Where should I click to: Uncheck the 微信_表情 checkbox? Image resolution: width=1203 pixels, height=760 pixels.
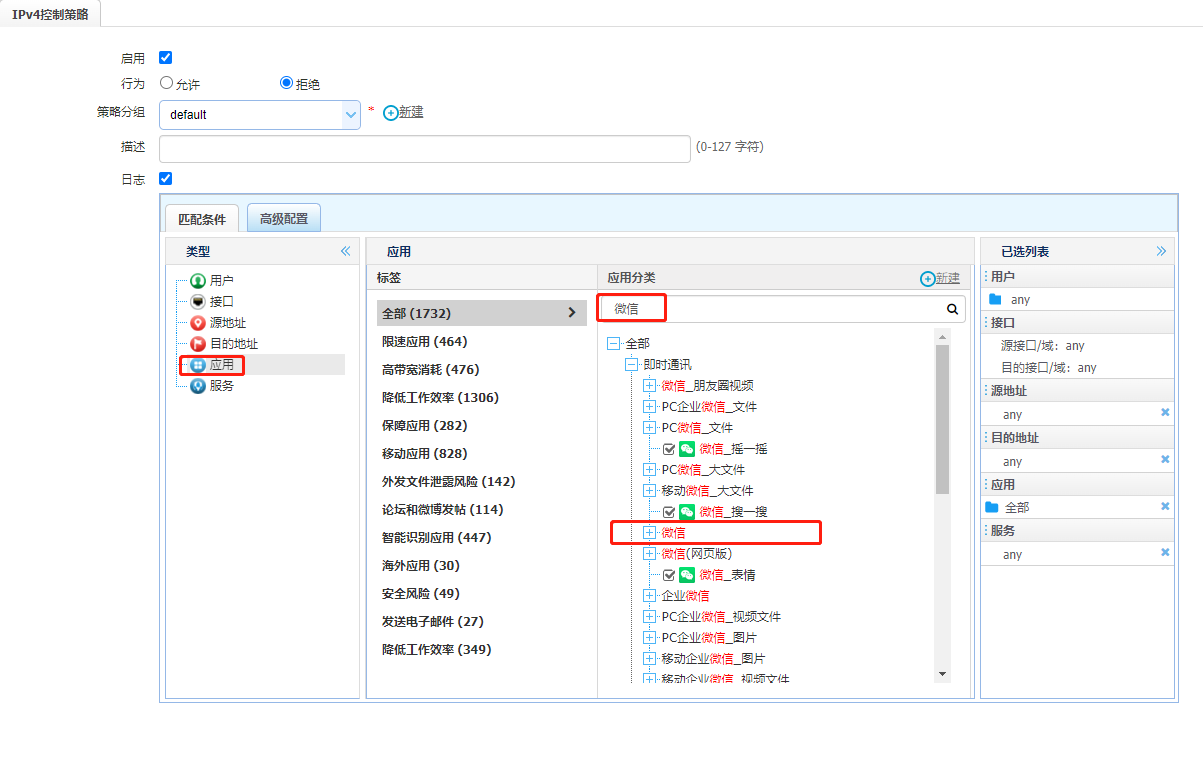tap(669, 575)
